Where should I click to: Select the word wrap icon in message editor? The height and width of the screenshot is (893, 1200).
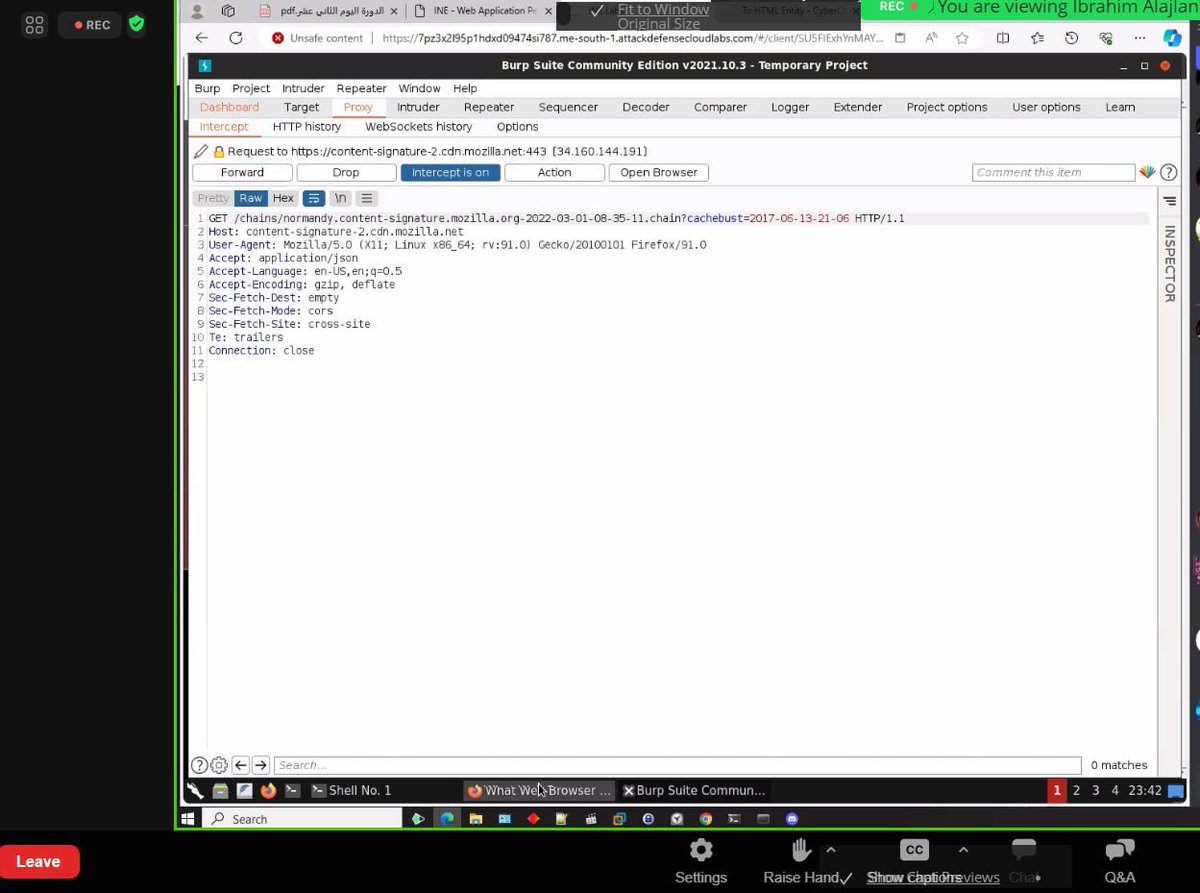pyautogui.click(x=314, y=197)
